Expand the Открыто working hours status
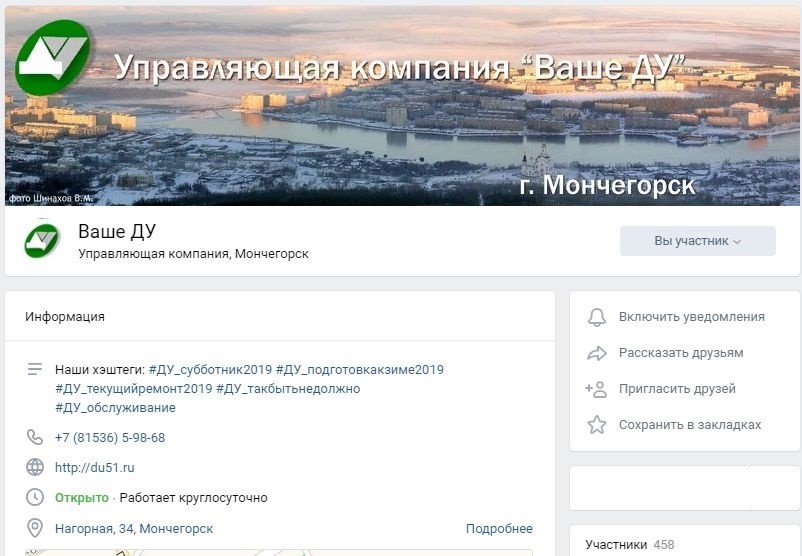Image resolution: width=802 pixels, height=556 pixels. [x=82, y=498]
